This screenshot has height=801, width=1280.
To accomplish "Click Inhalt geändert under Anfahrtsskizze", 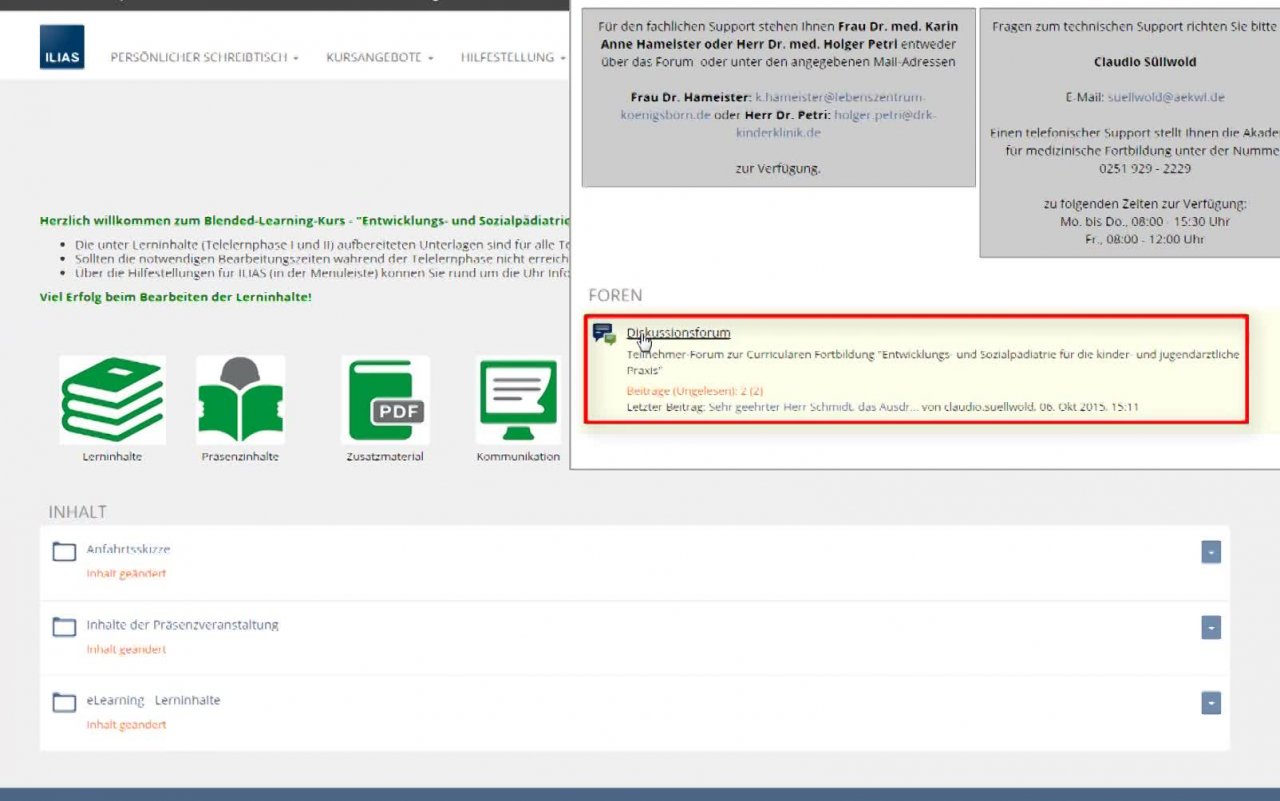I will 126,574.
